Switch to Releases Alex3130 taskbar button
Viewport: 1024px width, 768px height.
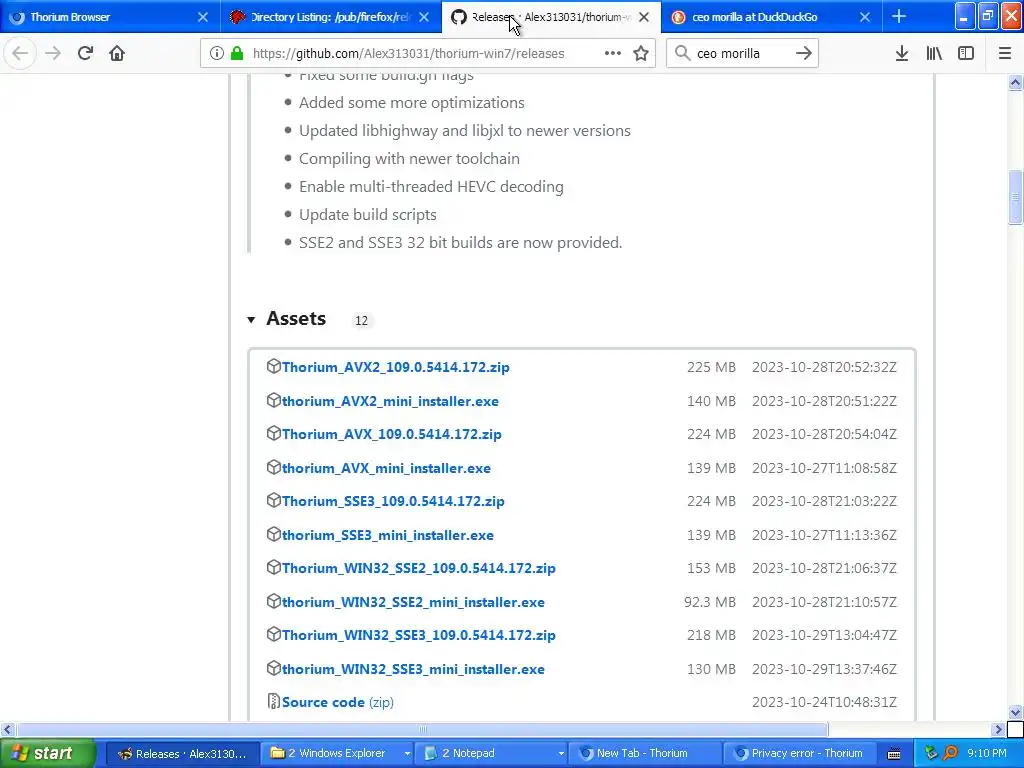tap(182, 754)
